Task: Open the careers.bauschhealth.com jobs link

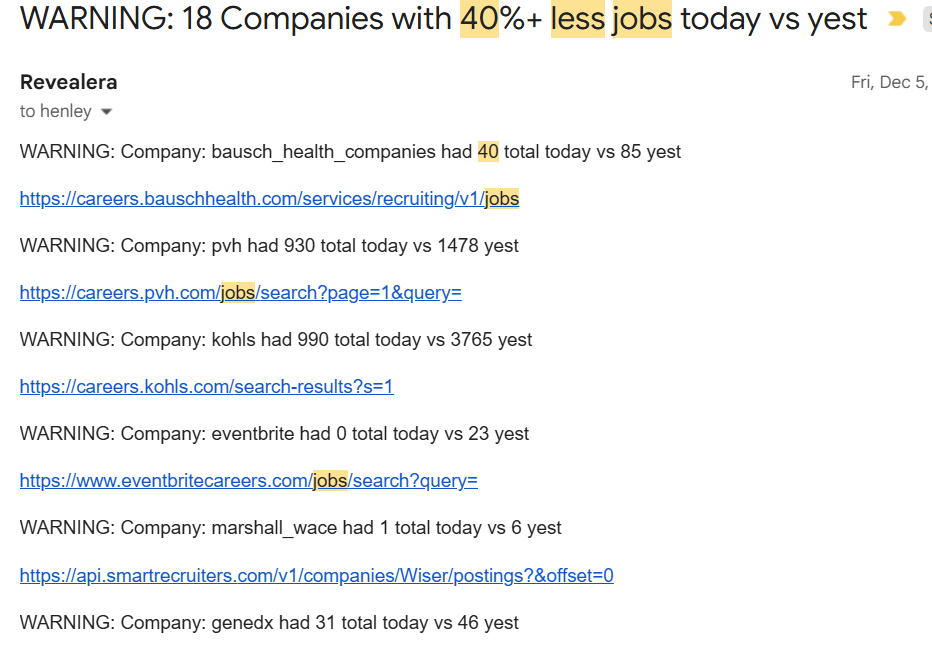Action: (269, 199)
